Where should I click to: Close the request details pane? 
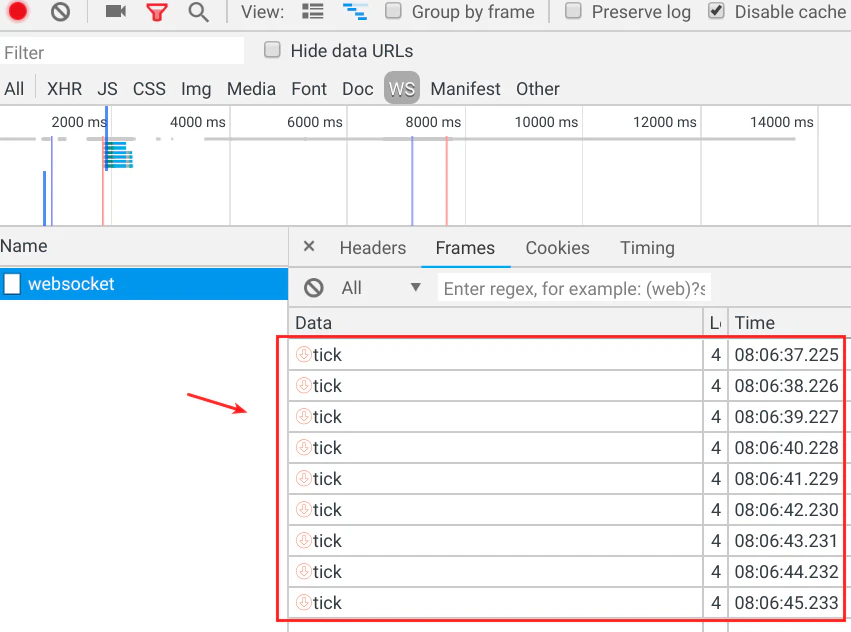[309, 247]
